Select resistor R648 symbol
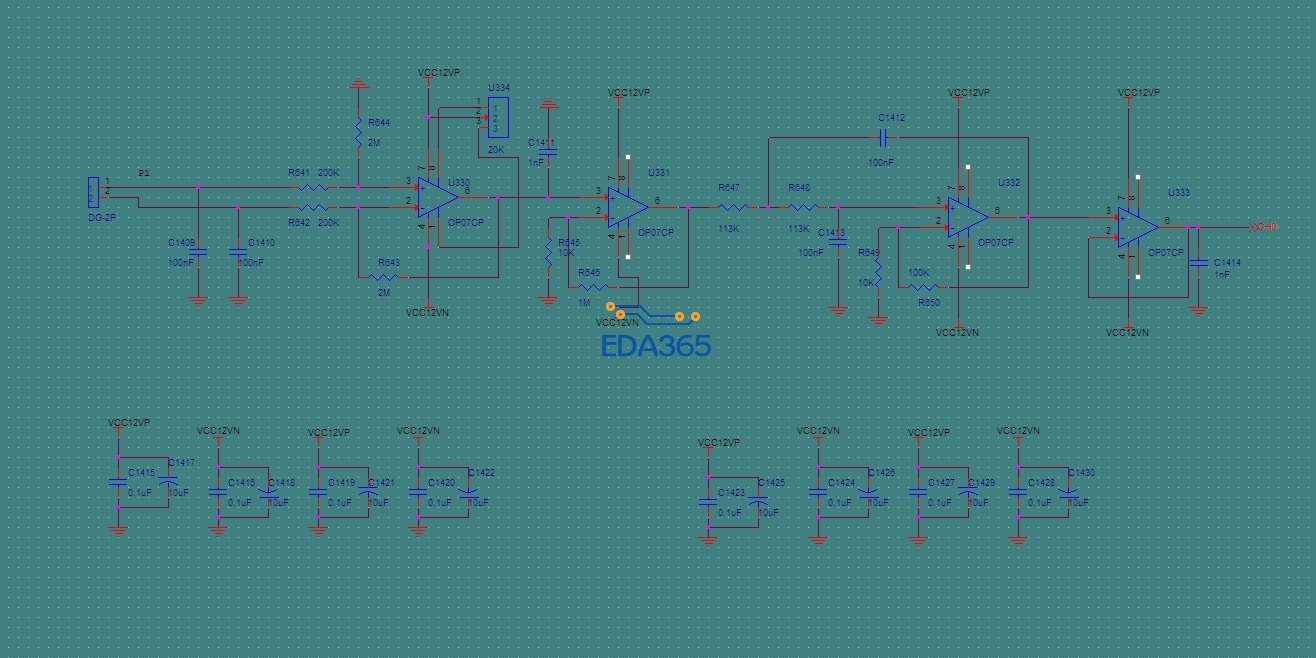The width and height of the screenshot is (1316, 658). pyautogui.click(x=803, y=207)
